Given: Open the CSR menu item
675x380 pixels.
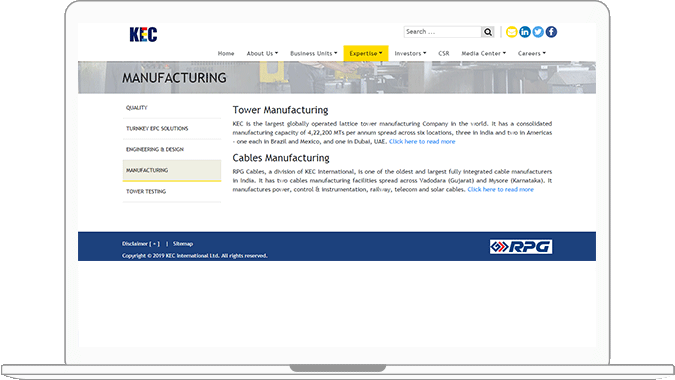Looking at the screenshot, I should (x=444, y=53).
